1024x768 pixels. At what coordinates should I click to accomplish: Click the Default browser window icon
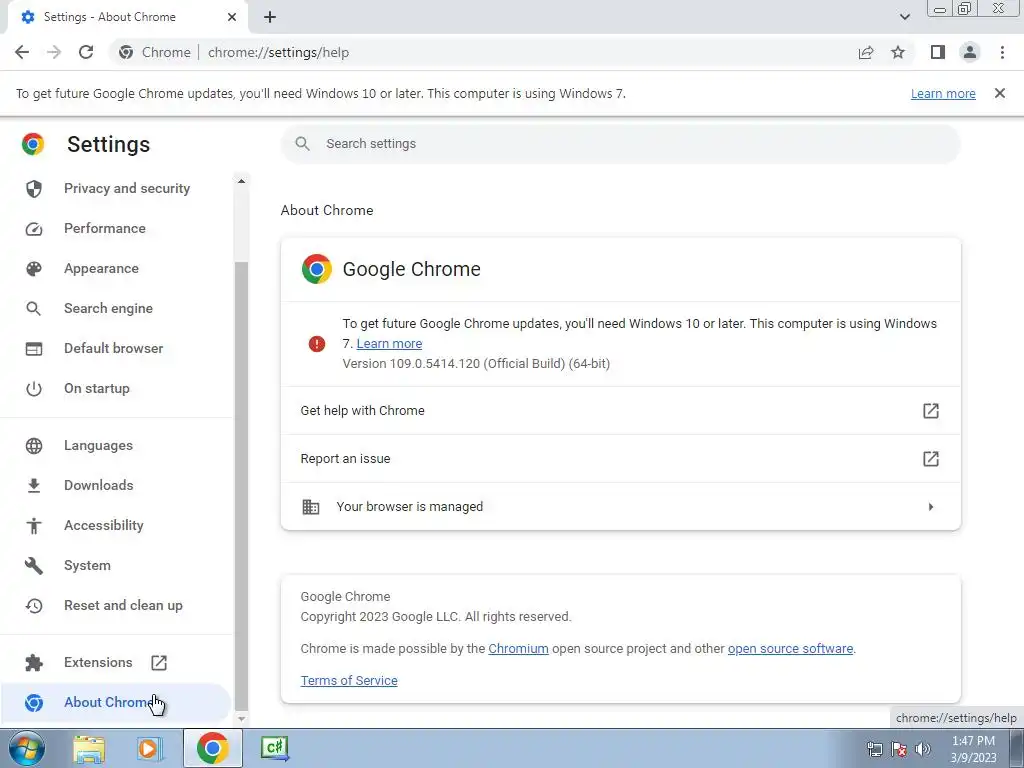tap(34, 349)
